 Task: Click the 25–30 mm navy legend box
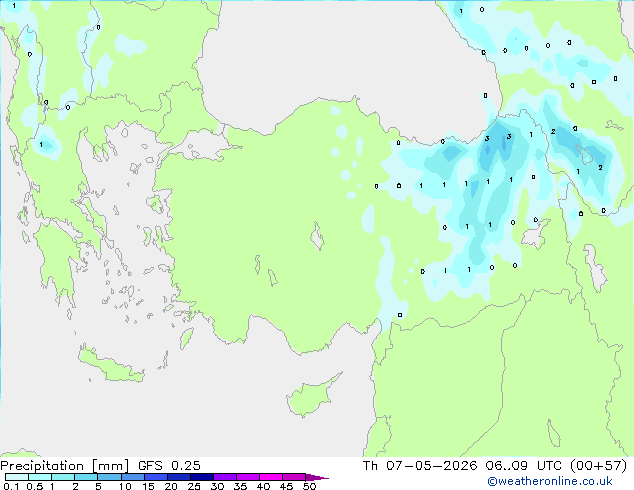(x=202, y=477)
